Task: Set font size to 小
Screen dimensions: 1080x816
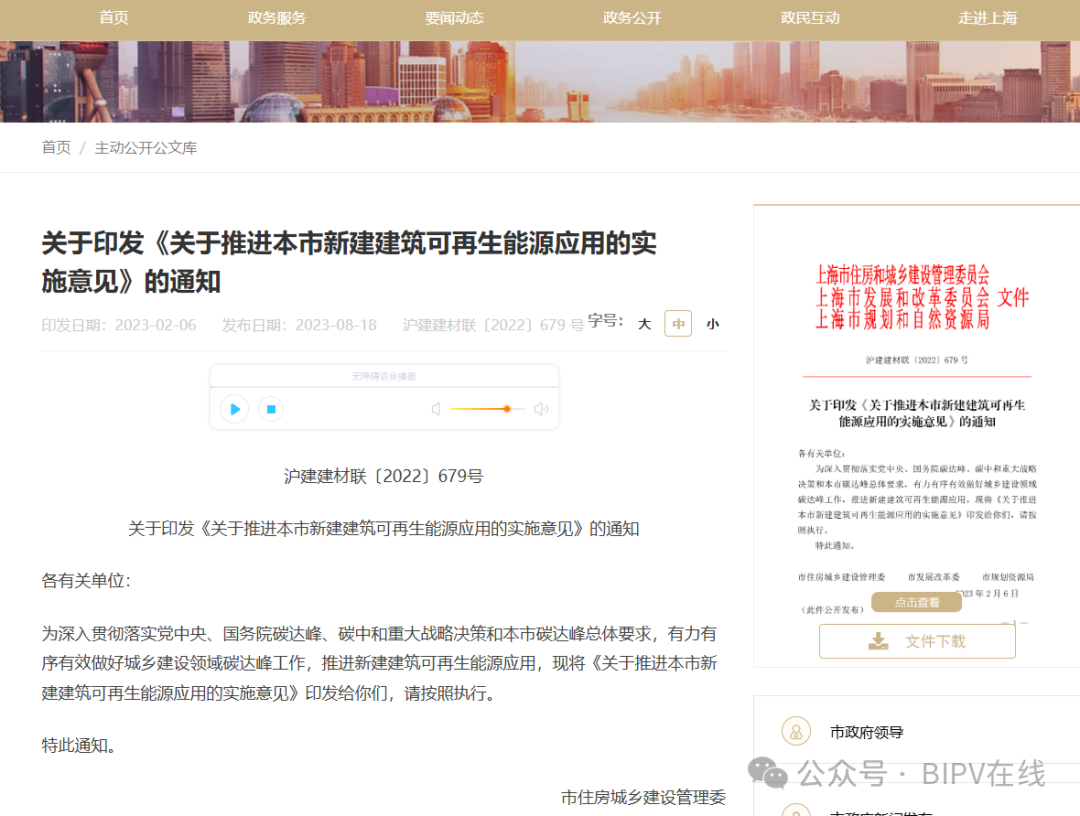Action: pyautogui.click(x=712, y=324)
